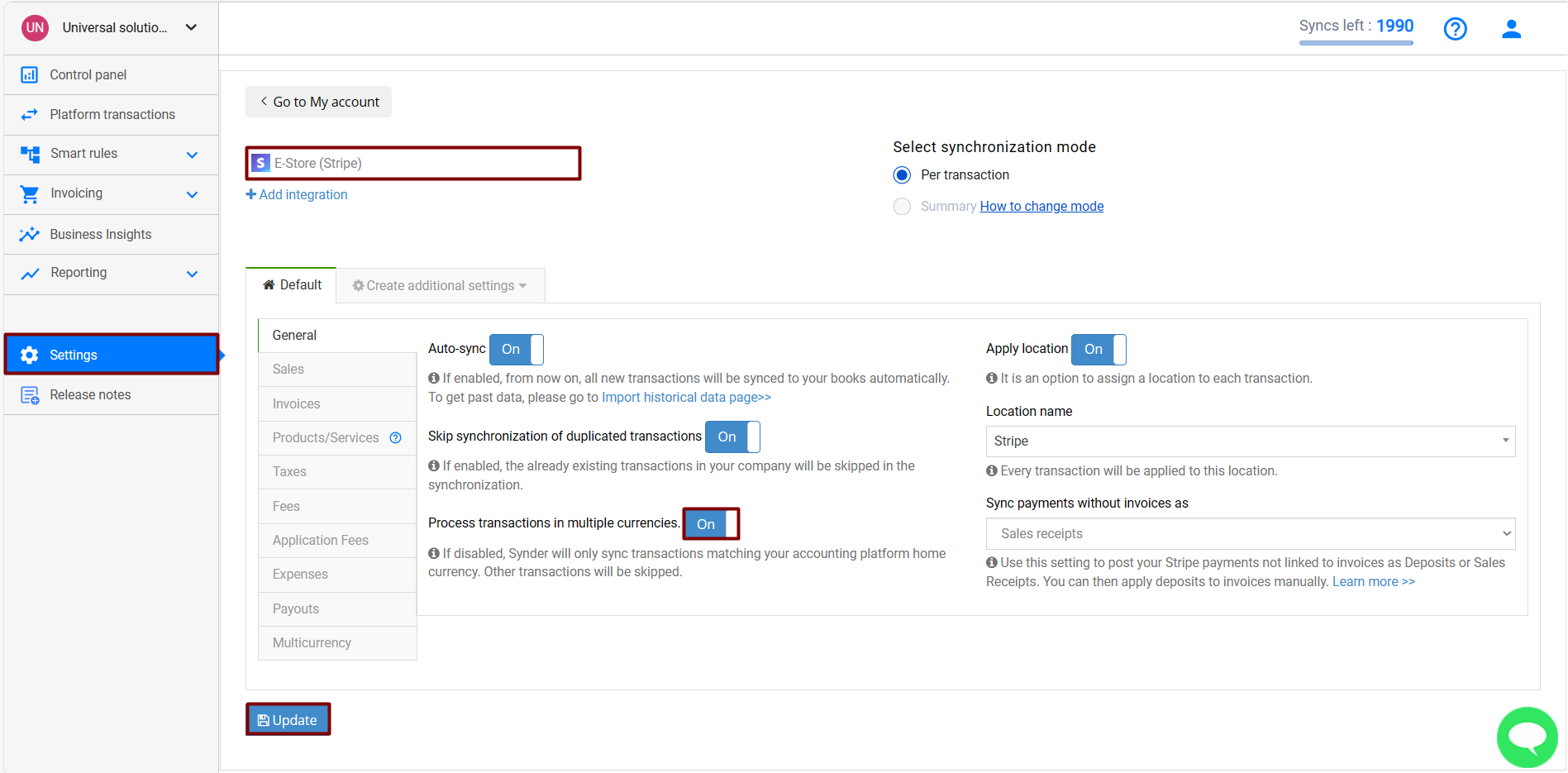Select the Summary synchronization mode radio button

(902, 206)
